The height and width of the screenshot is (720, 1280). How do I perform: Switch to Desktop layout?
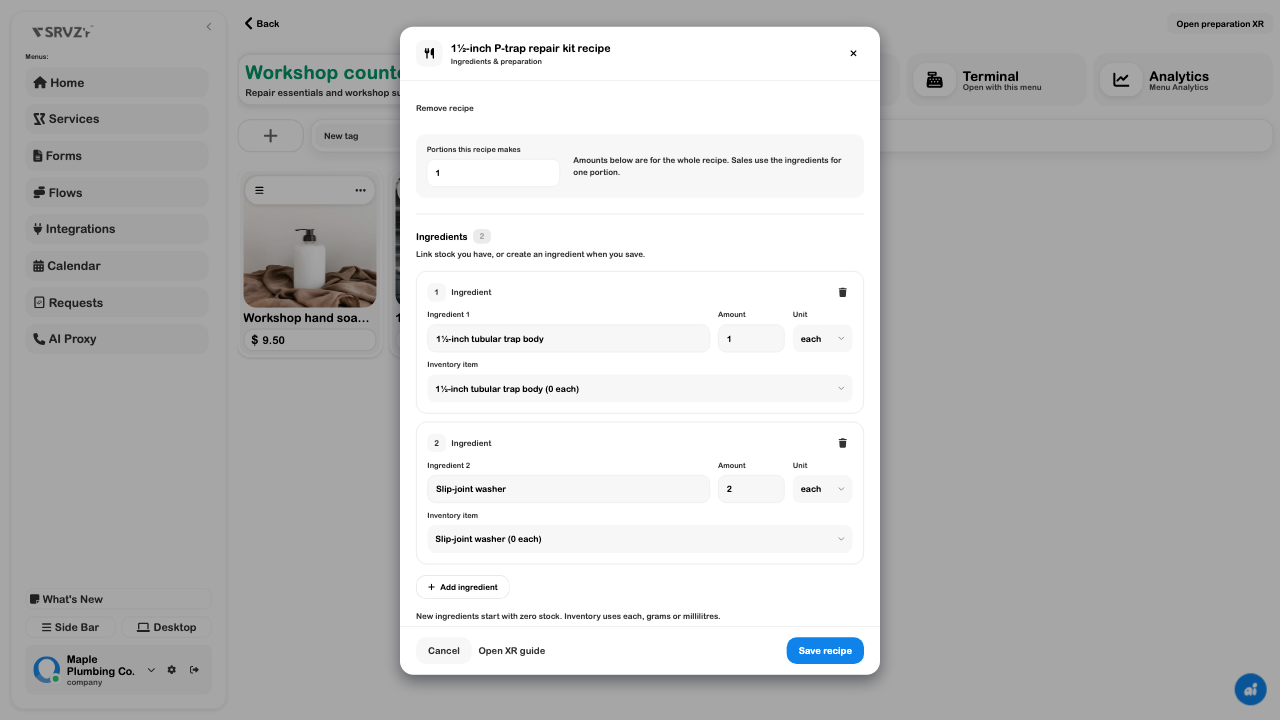click(167, 628)
